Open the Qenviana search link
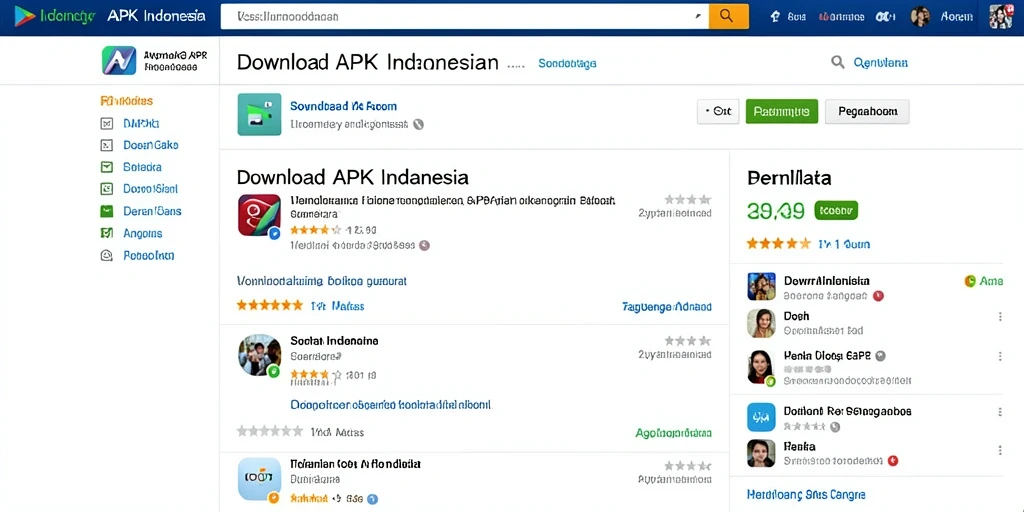This screenshot has height=512, width=1024. [880, 63]
